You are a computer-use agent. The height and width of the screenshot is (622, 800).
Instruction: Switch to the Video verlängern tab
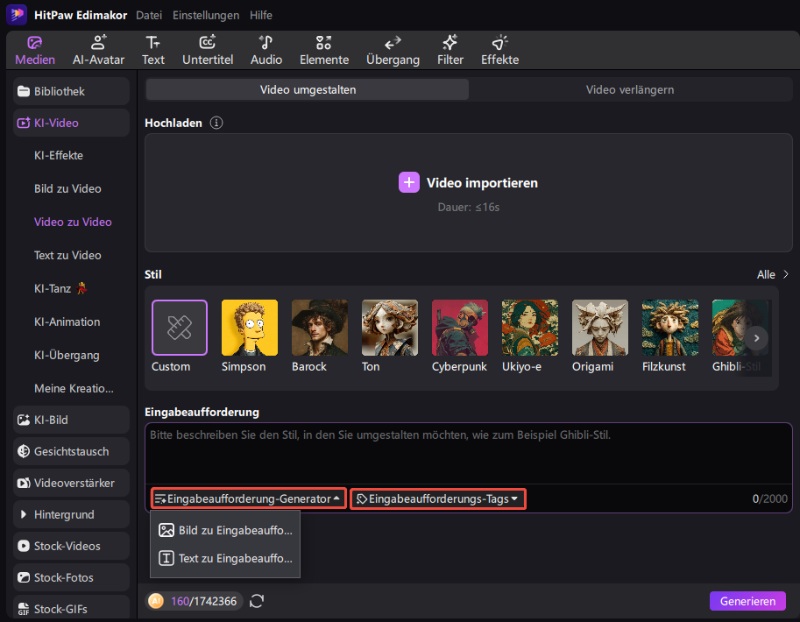click(629, 90)
